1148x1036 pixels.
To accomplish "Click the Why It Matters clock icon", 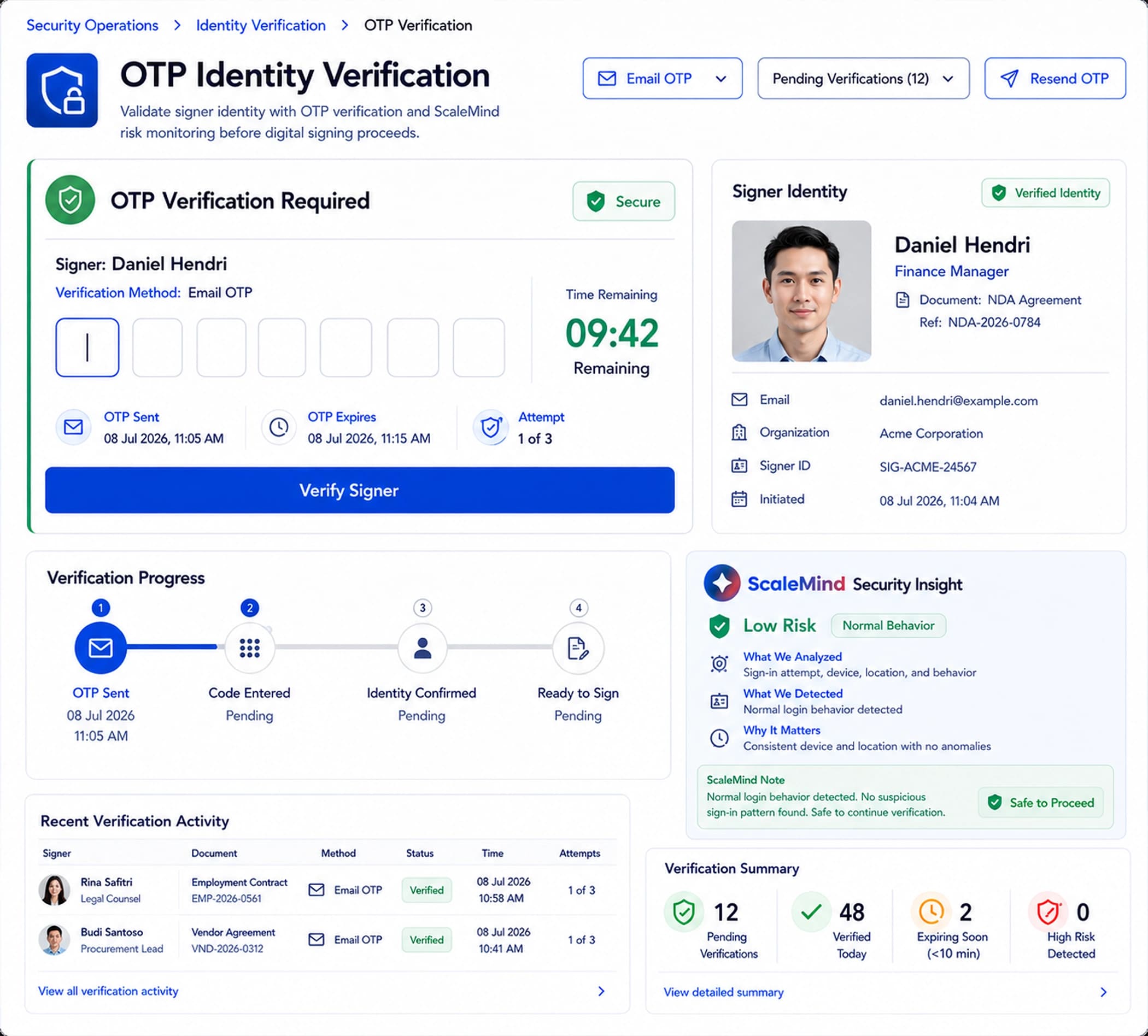I will [719, 738].
